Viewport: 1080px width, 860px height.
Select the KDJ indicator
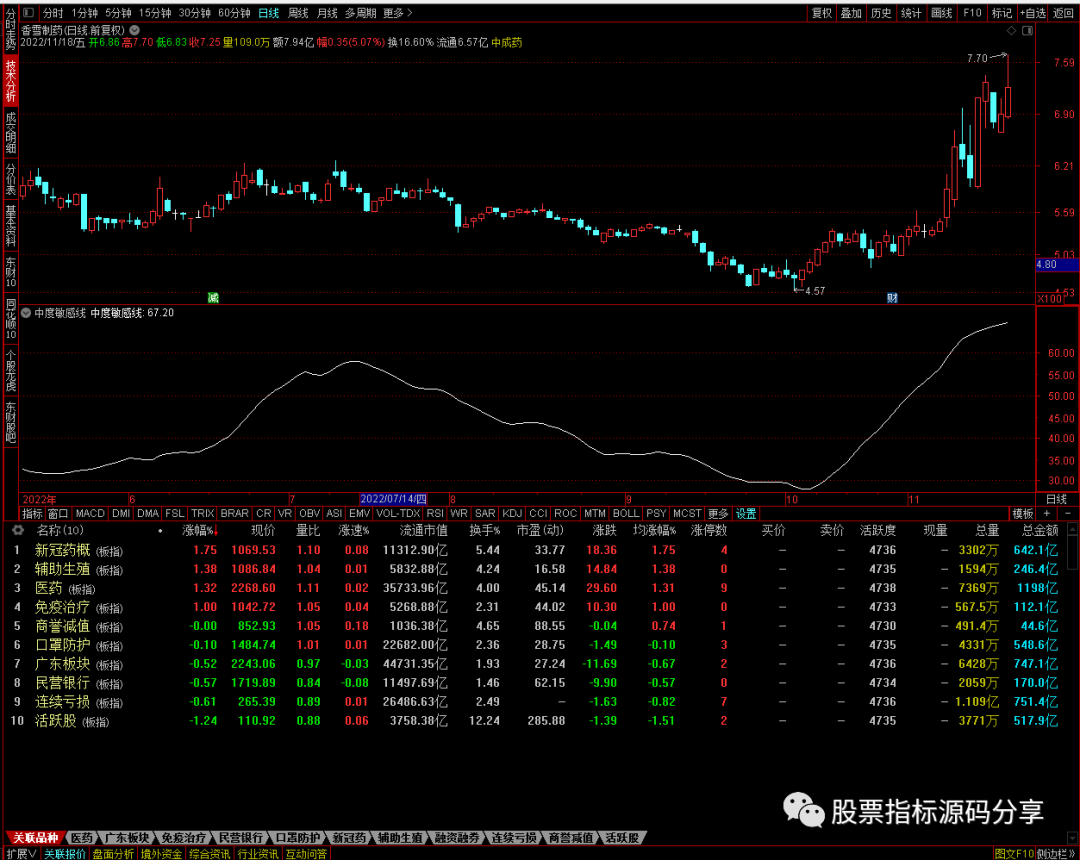[x=512, y=514]
